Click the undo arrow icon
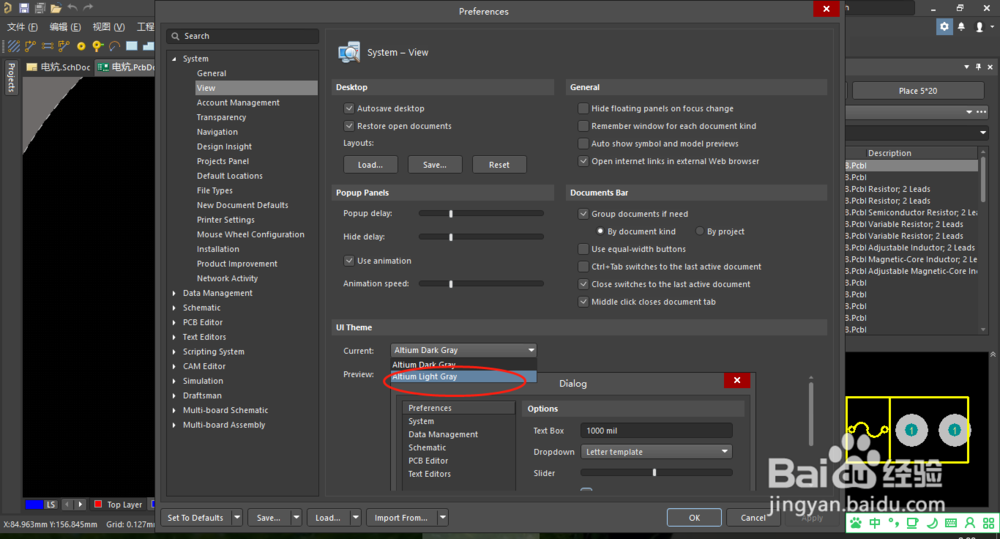This screenshot has width=1000, height=539. 72,8
